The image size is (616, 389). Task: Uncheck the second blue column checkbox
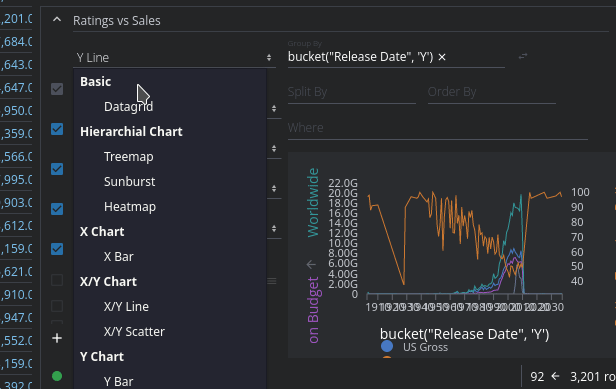[x=57, y=169]
